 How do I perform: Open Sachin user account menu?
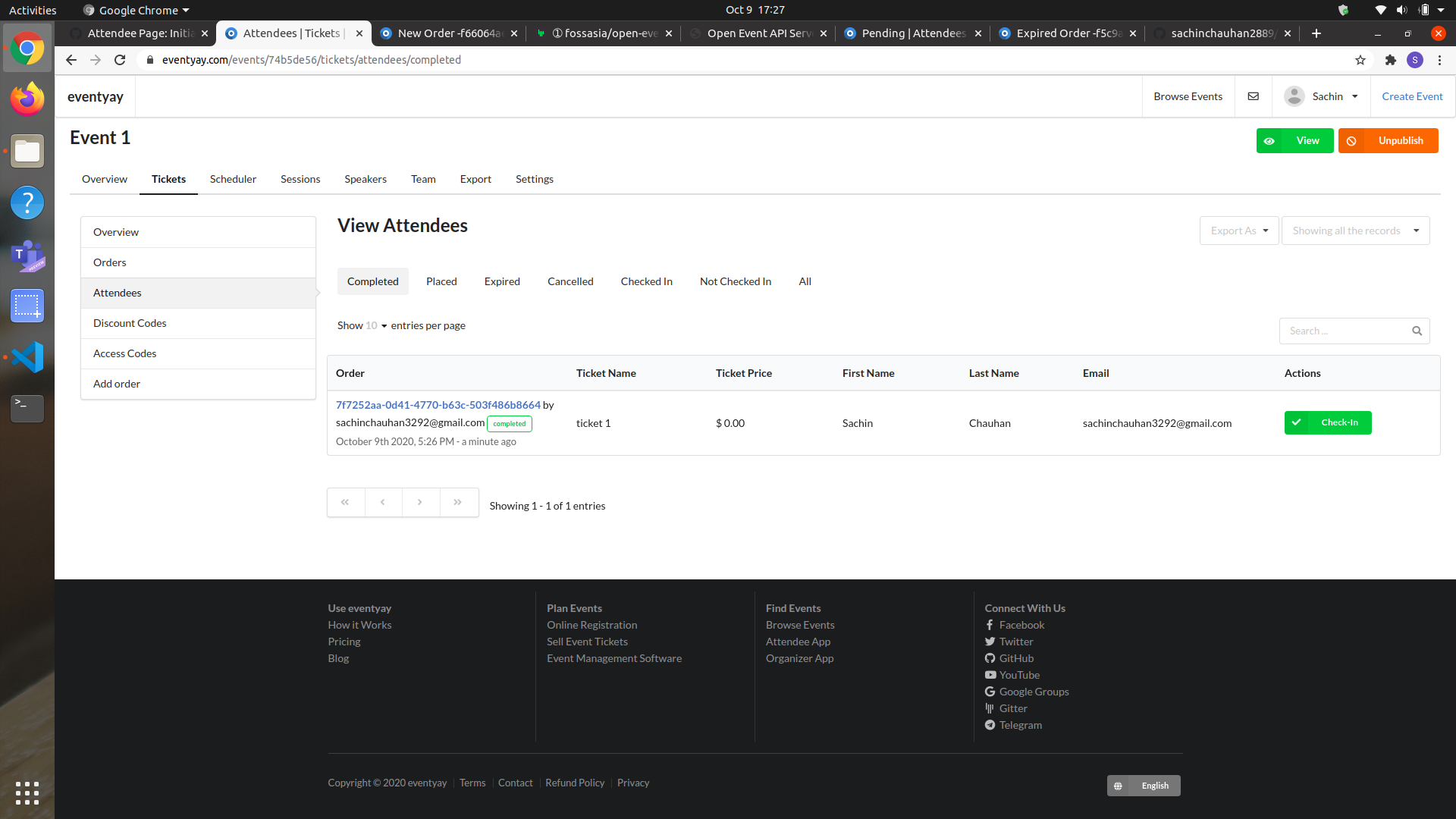tap(1321, 96)
